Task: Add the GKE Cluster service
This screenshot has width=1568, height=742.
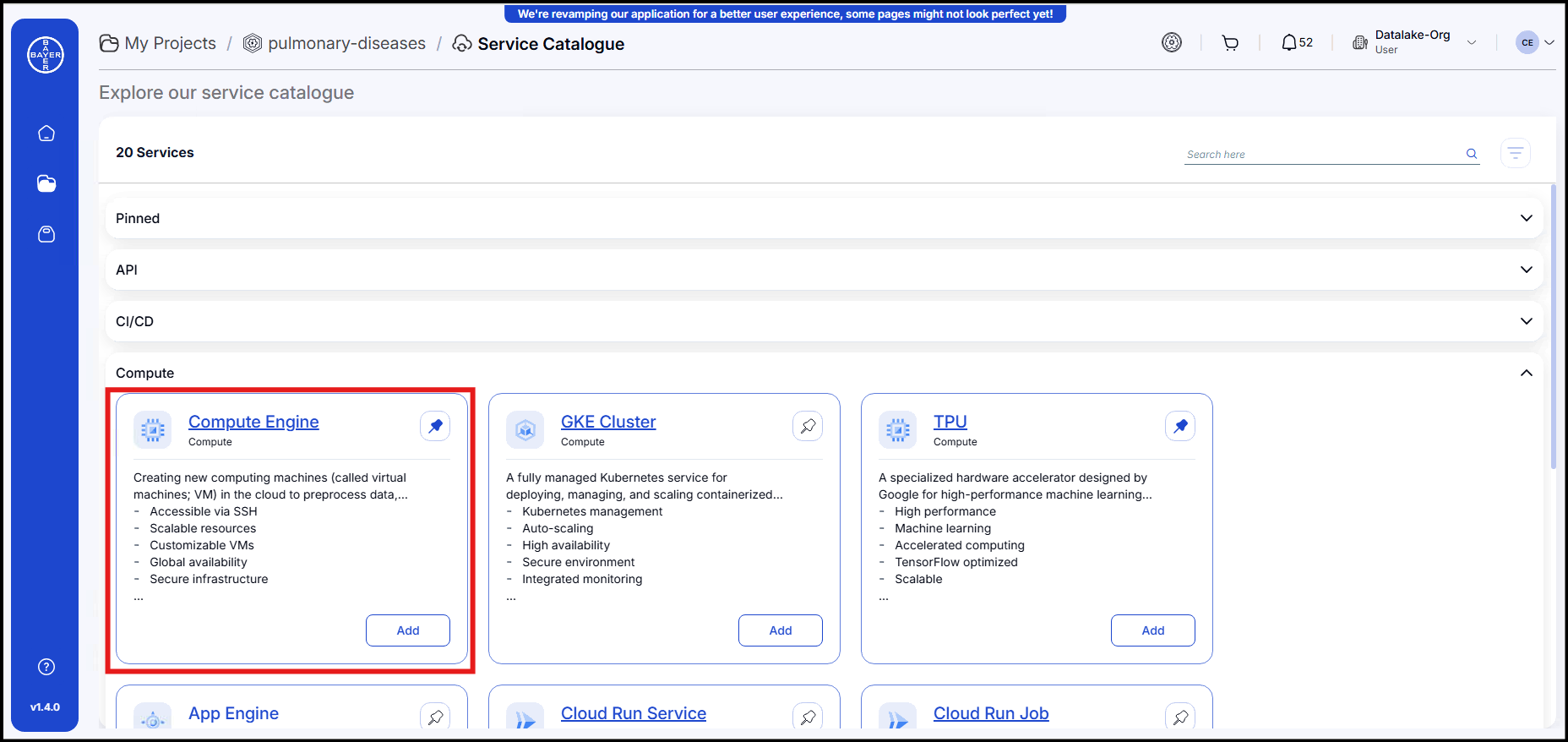Action: [781, 630]
